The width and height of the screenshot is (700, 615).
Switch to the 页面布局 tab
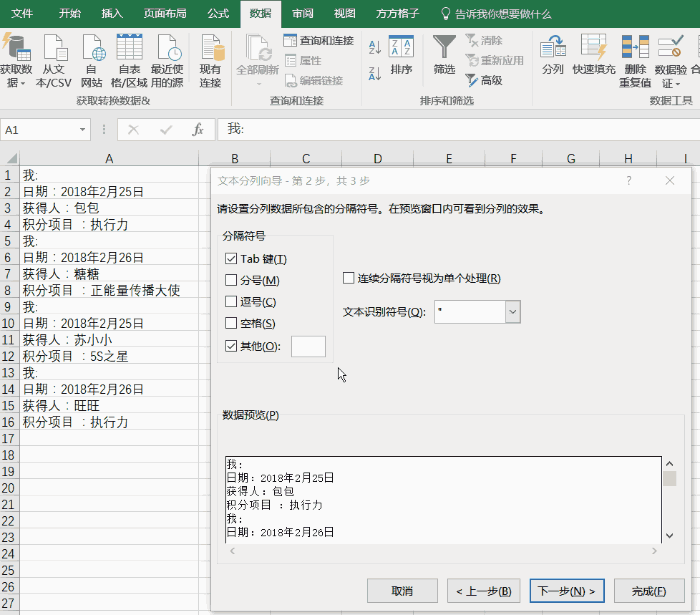point(165,13)
